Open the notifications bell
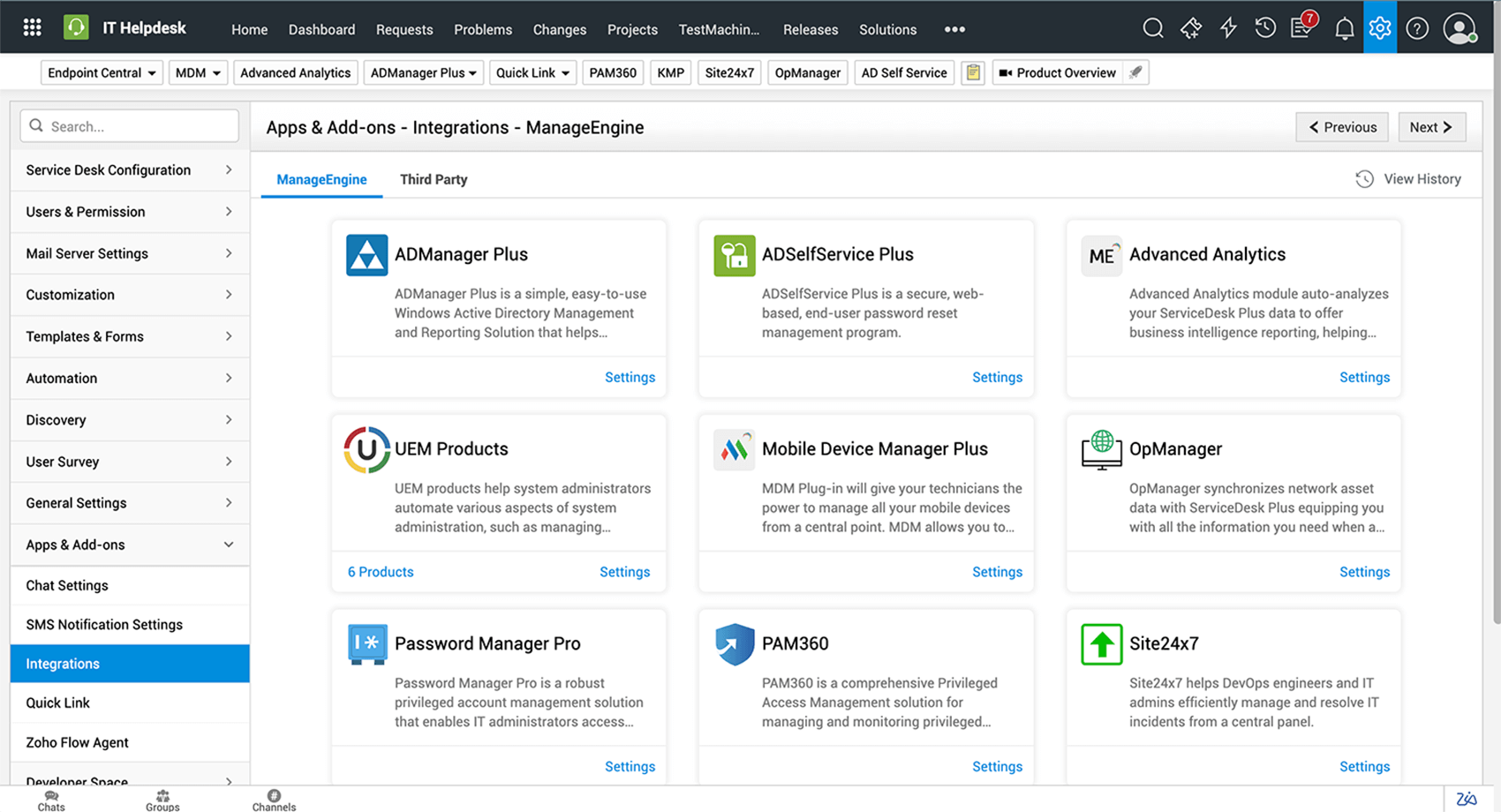 1344,29
